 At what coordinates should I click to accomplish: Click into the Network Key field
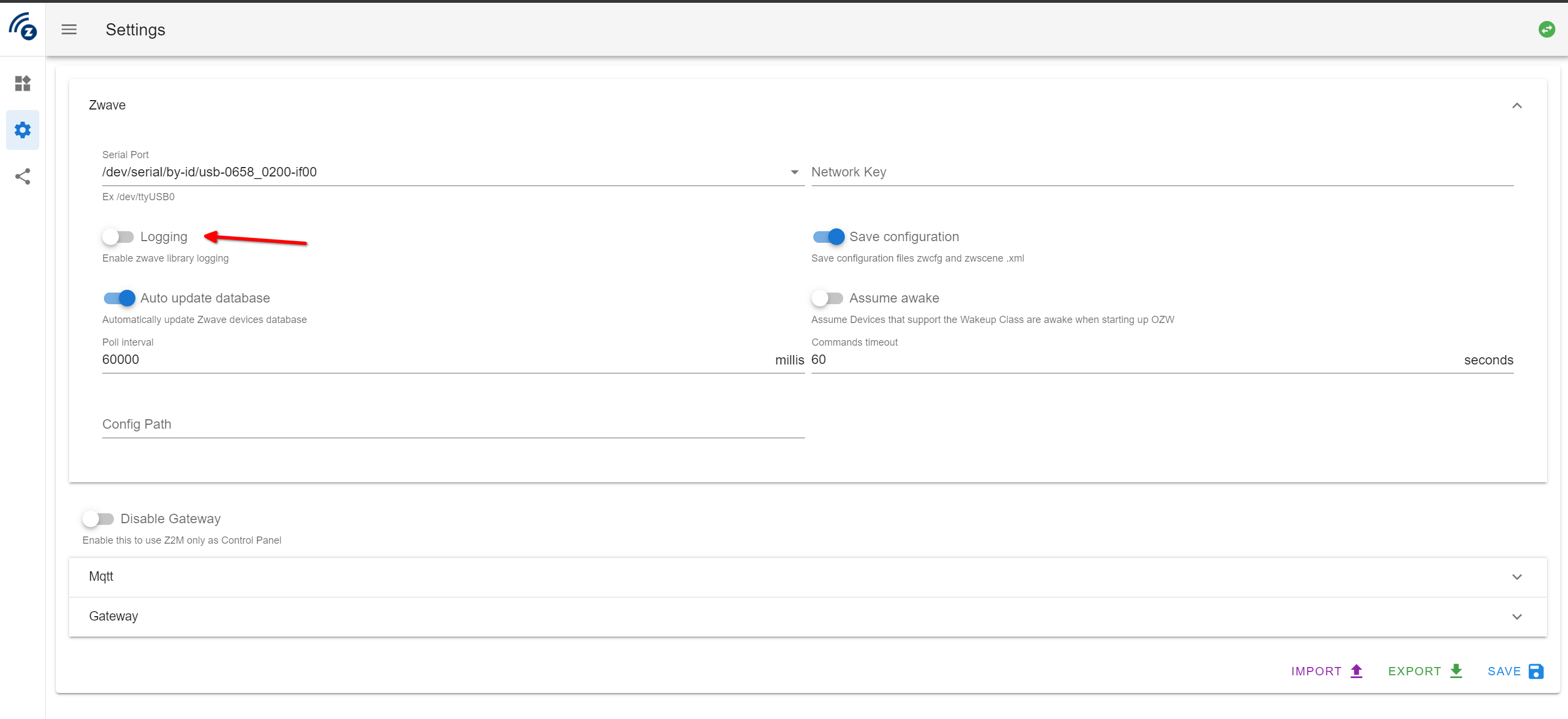click(1162, 173)
